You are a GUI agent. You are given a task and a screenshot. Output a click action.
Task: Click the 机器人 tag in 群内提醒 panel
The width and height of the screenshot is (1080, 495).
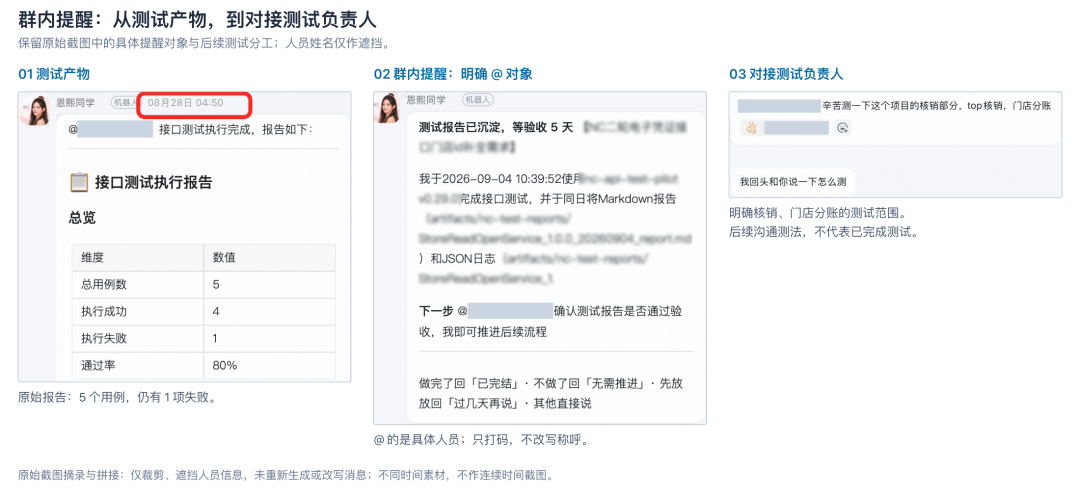[x=479, y=100]
